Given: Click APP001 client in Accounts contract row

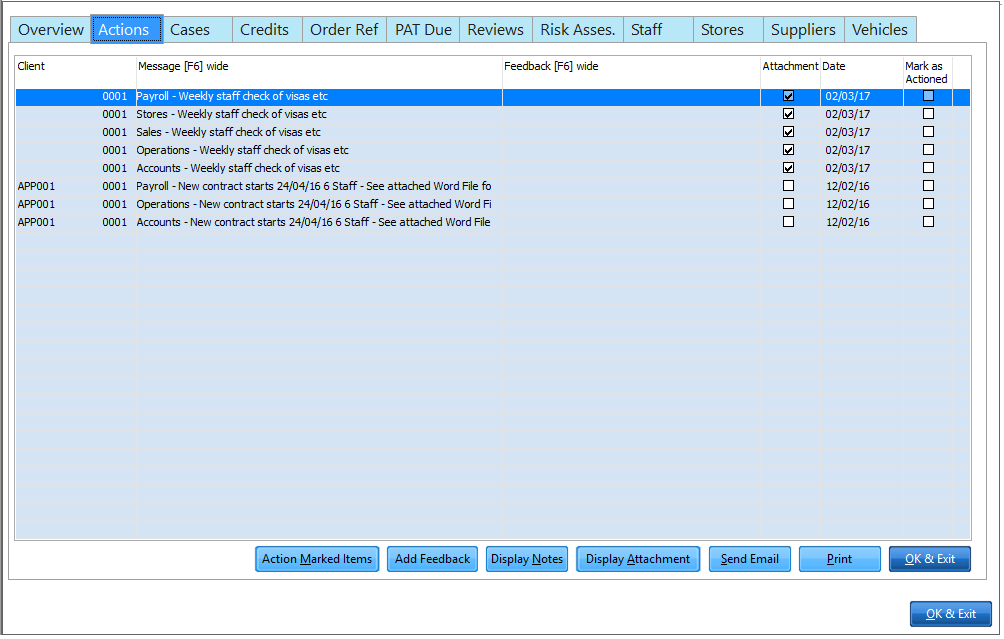Looking at the screenshot, I should click(36, 222).
